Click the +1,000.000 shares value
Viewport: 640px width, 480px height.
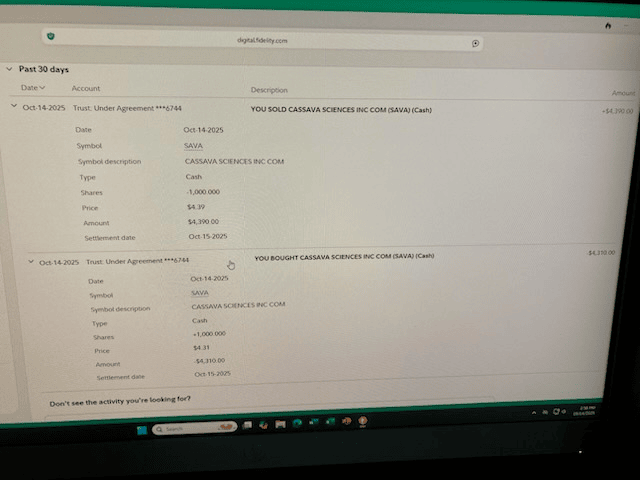pos(209,333)
